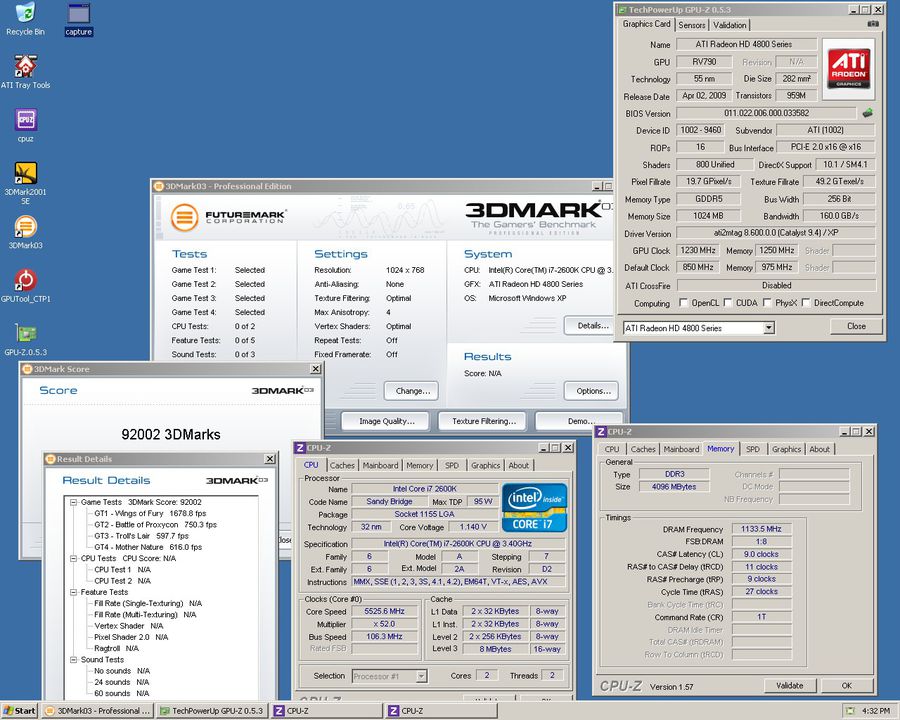Click the Intel Core i7 badge in CPU-Z

point(534,508)
